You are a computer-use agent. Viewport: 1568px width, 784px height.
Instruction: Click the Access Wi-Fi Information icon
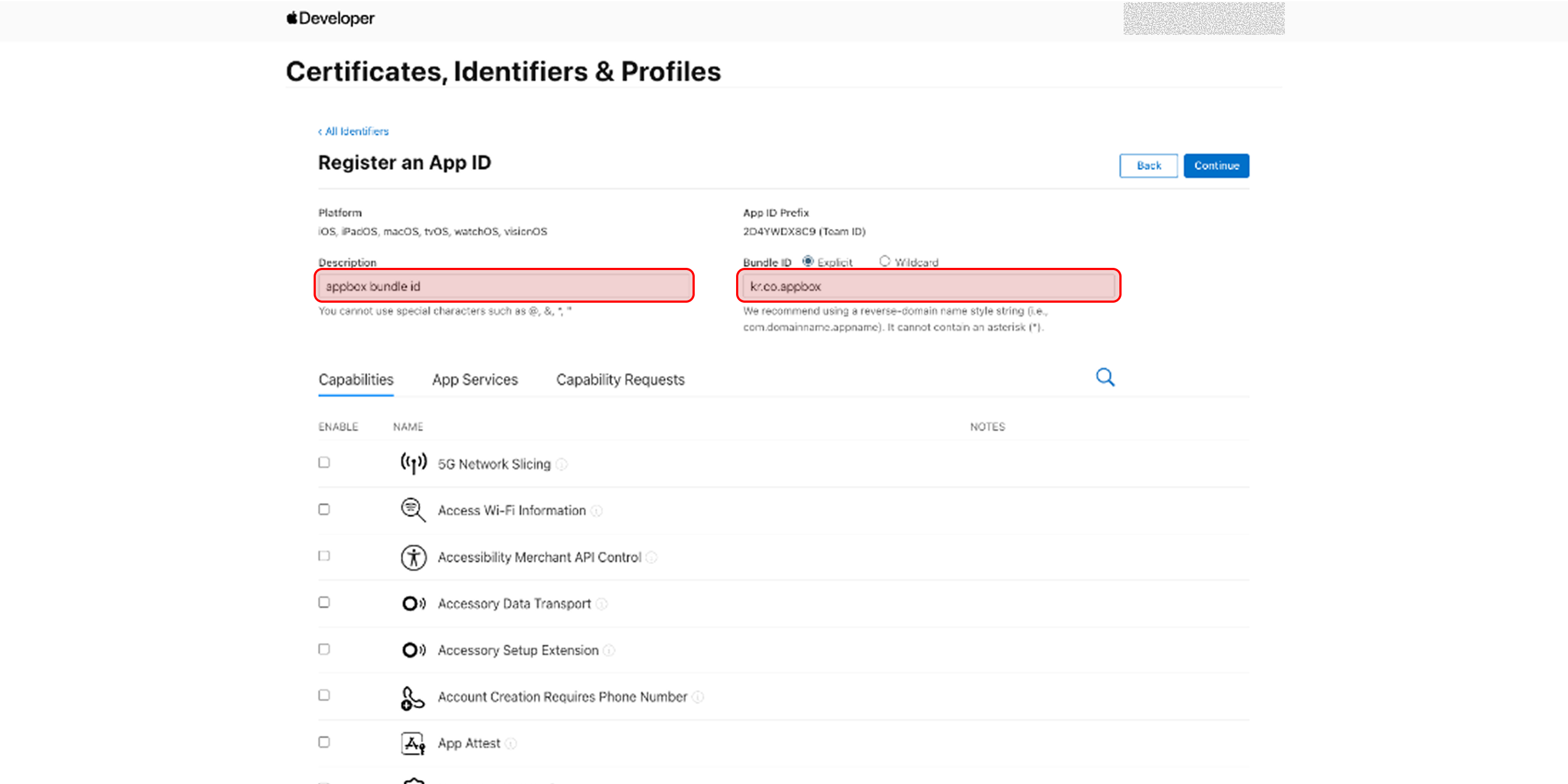tap(413, 510)
